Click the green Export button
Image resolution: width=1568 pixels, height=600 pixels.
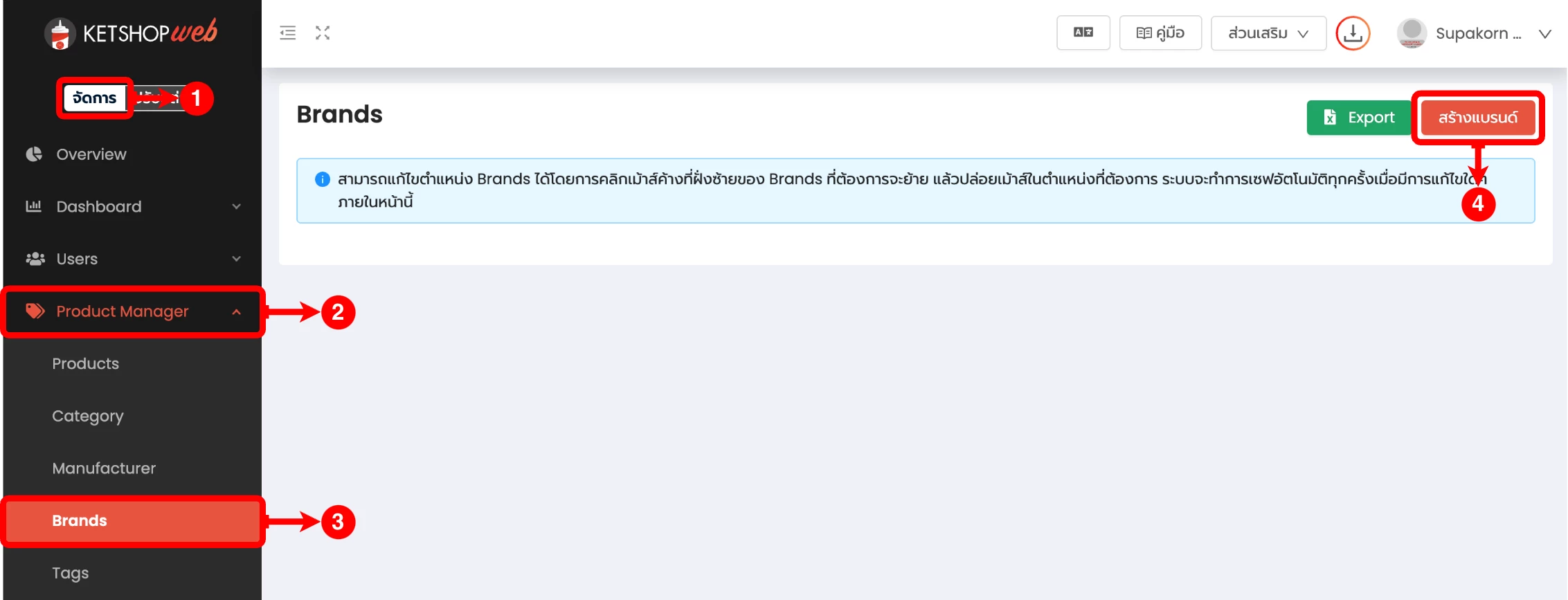(1358, 118)
